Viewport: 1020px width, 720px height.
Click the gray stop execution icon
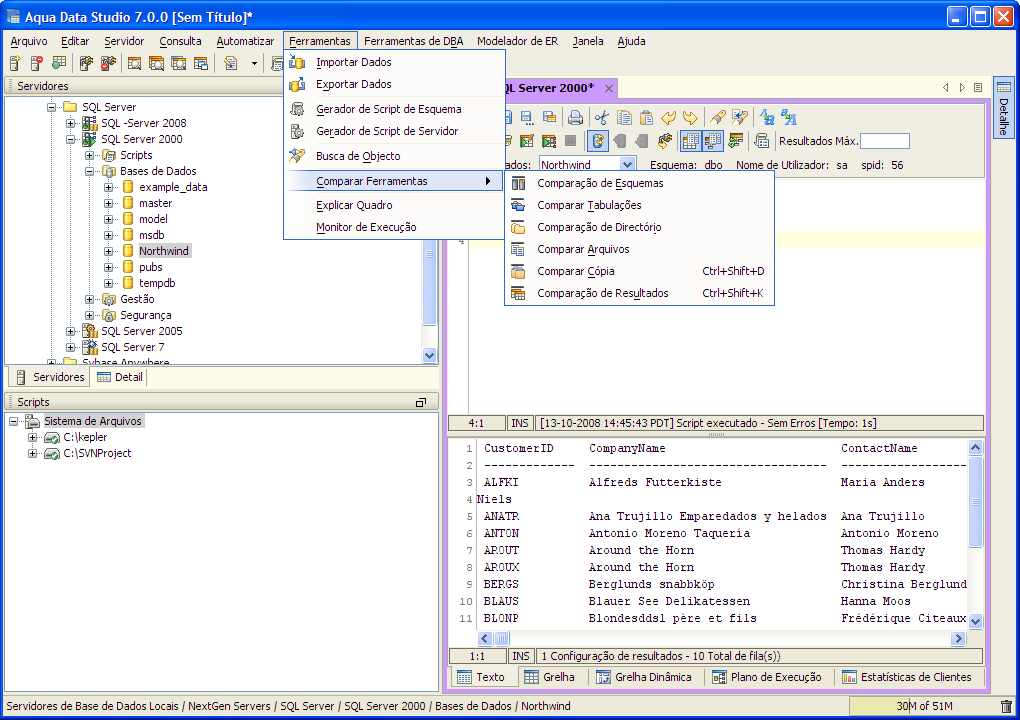pos(570,140)
